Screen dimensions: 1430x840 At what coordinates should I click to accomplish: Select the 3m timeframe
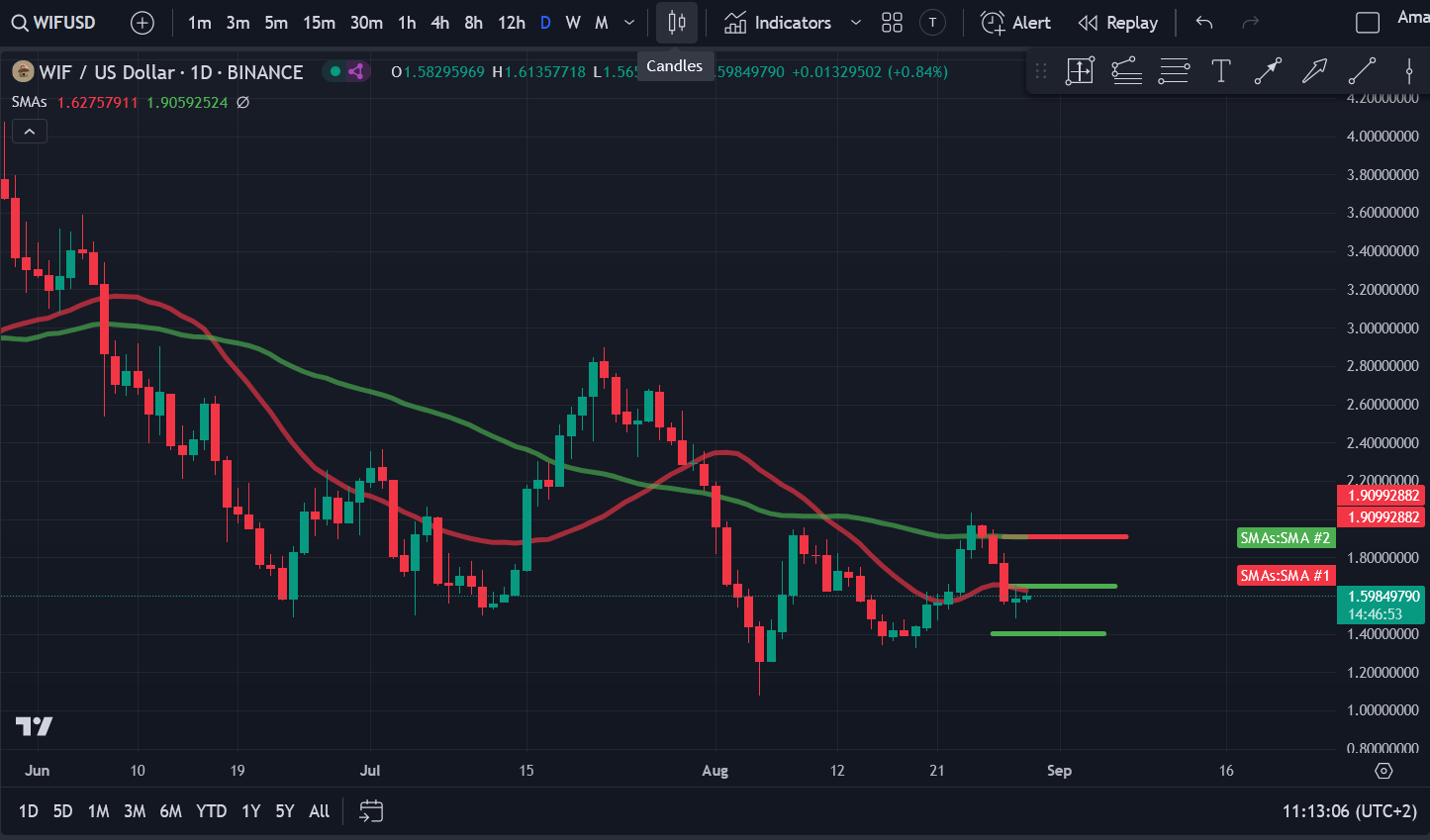238,23
